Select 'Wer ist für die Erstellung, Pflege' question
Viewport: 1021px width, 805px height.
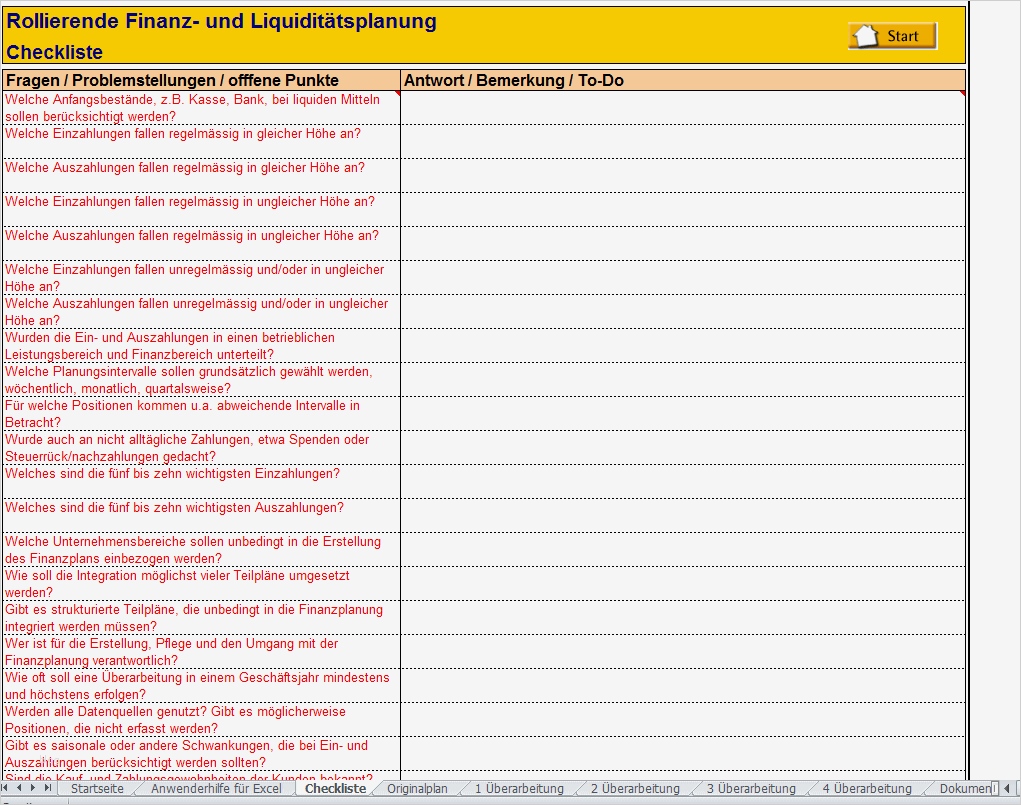(202, 651)
